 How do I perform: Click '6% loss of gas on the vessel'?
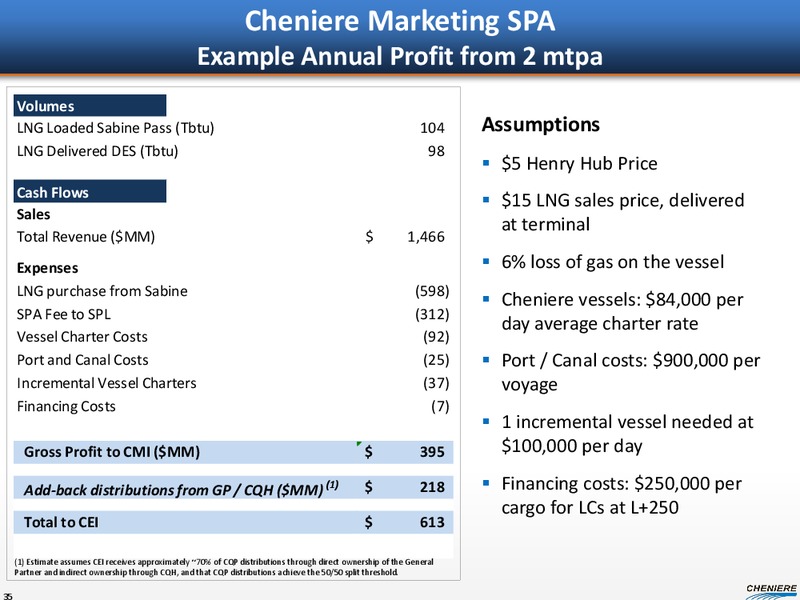(x=613, y=262)
